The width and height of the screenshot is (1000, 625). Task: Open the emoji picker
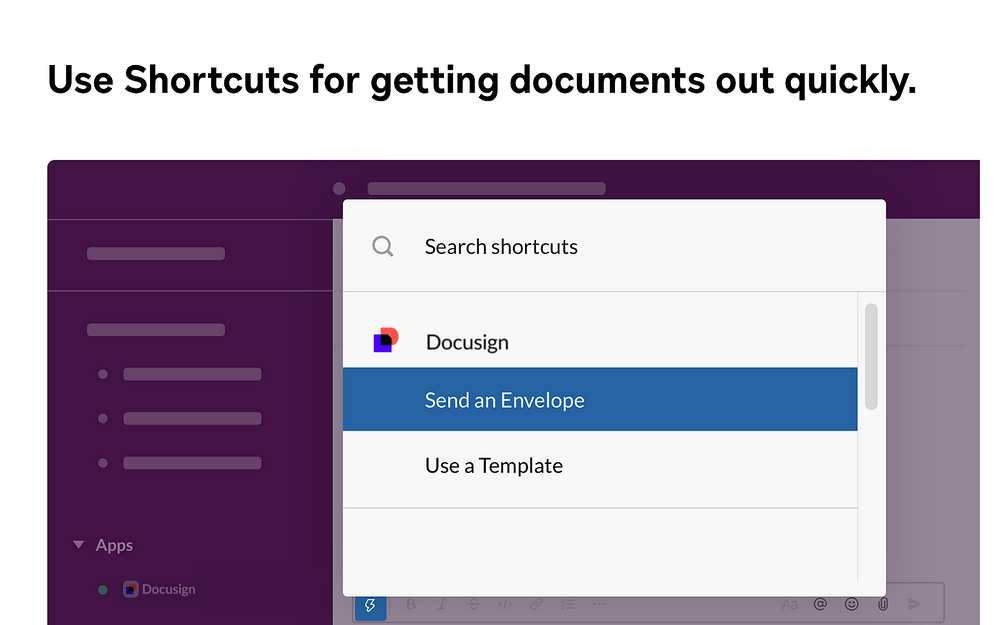tap(851, 603)
